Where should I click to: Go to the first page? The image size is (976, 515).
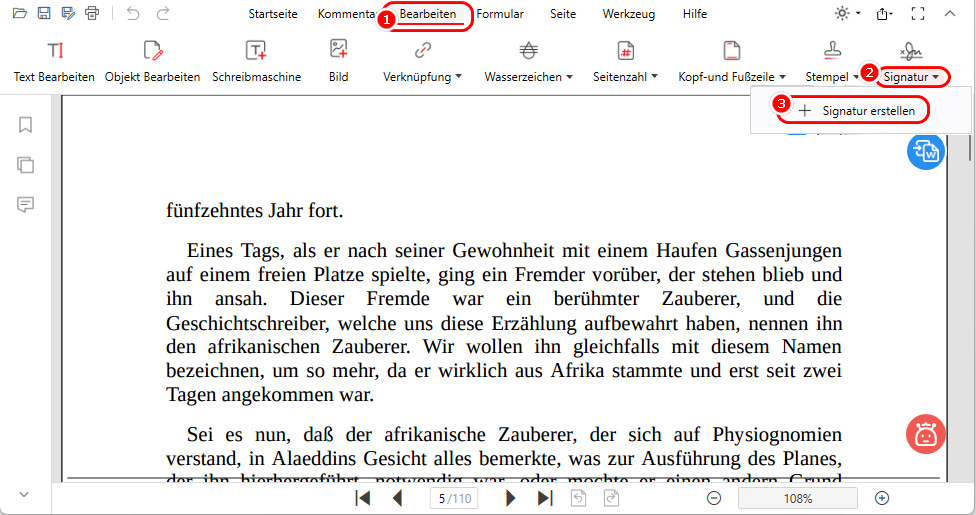click(362, 498)
